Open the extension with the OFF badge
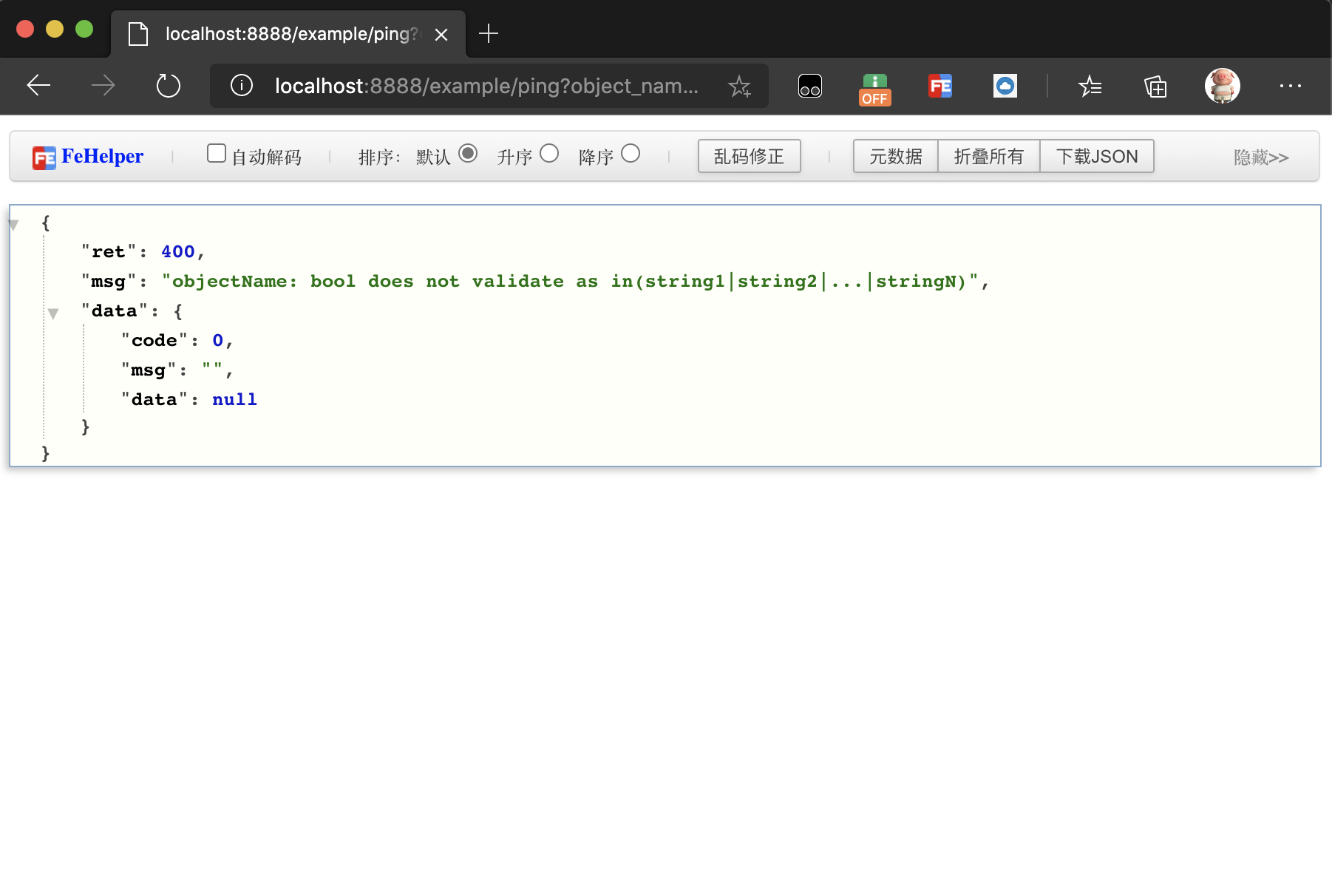The width and height of the screenshot is (1332, 896). (x=874, y=89)
